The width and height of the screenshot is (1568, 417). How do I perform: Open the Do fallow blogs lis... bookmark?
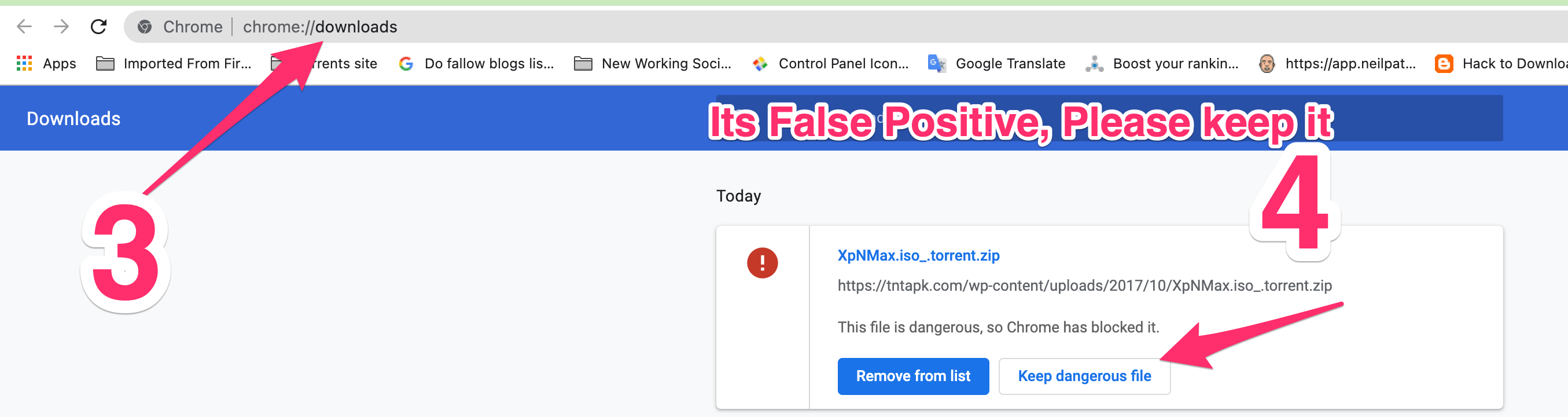coord(477,63)
